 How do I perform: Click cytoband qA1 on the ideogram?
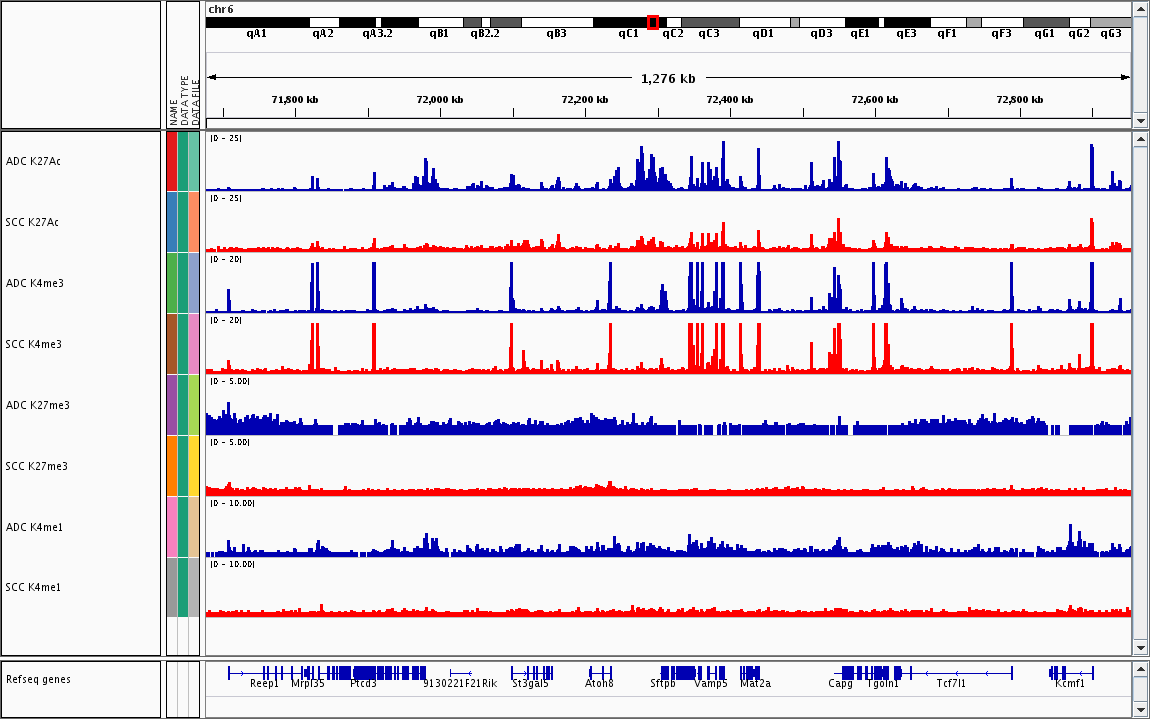(257, 22)
